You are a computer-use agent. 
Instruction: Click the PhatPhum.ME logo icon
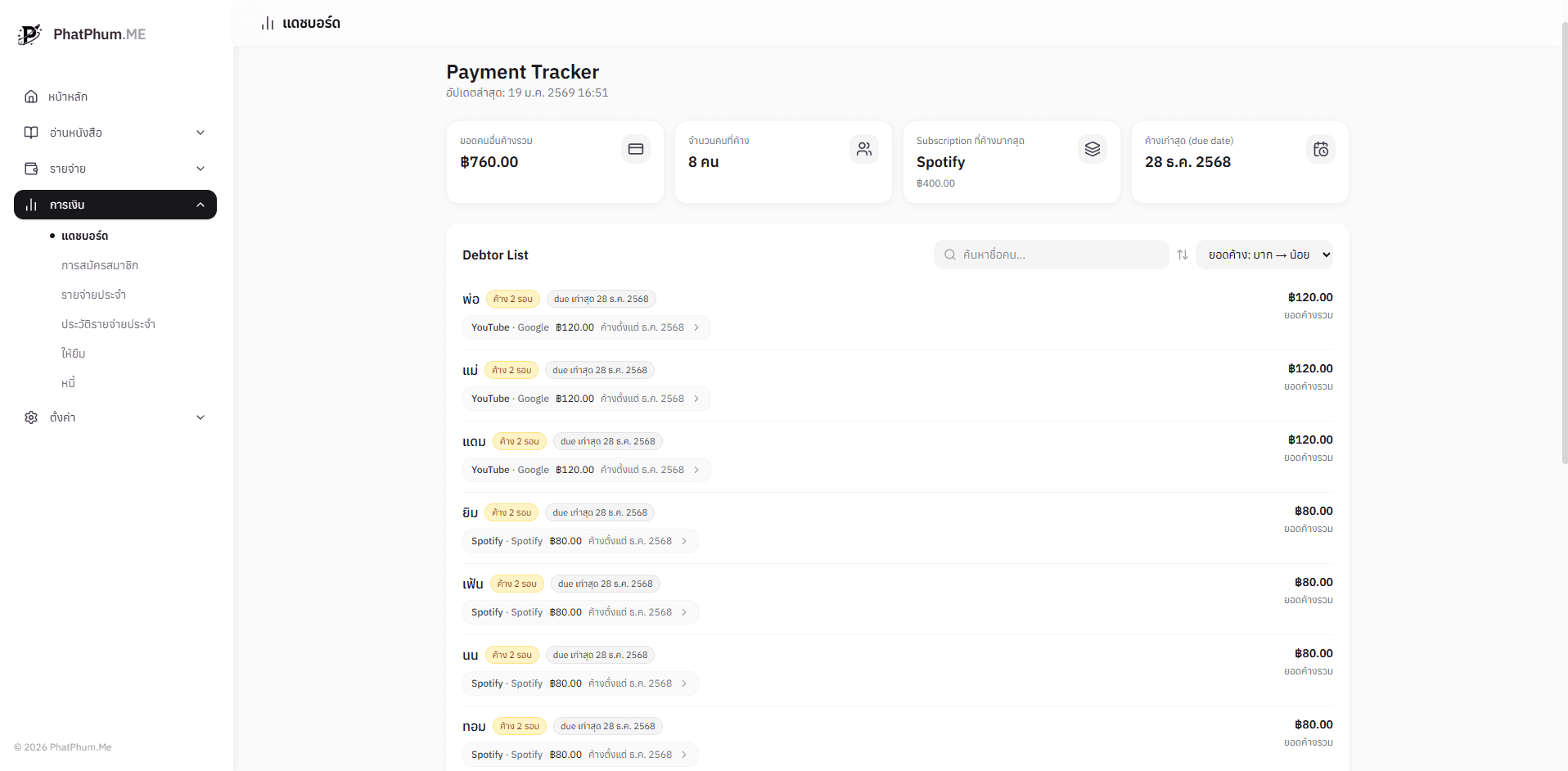(29, 34)
